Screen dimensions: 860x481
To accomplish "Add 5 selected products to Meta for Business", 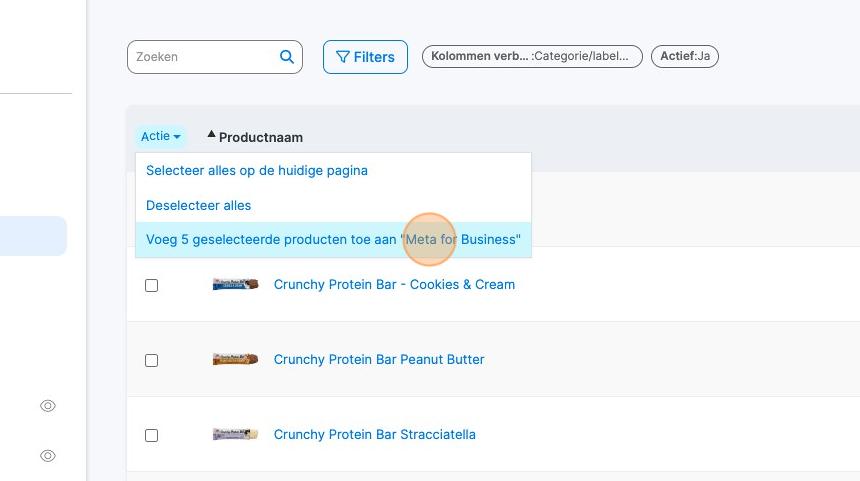I will click(x=333, y=240).
